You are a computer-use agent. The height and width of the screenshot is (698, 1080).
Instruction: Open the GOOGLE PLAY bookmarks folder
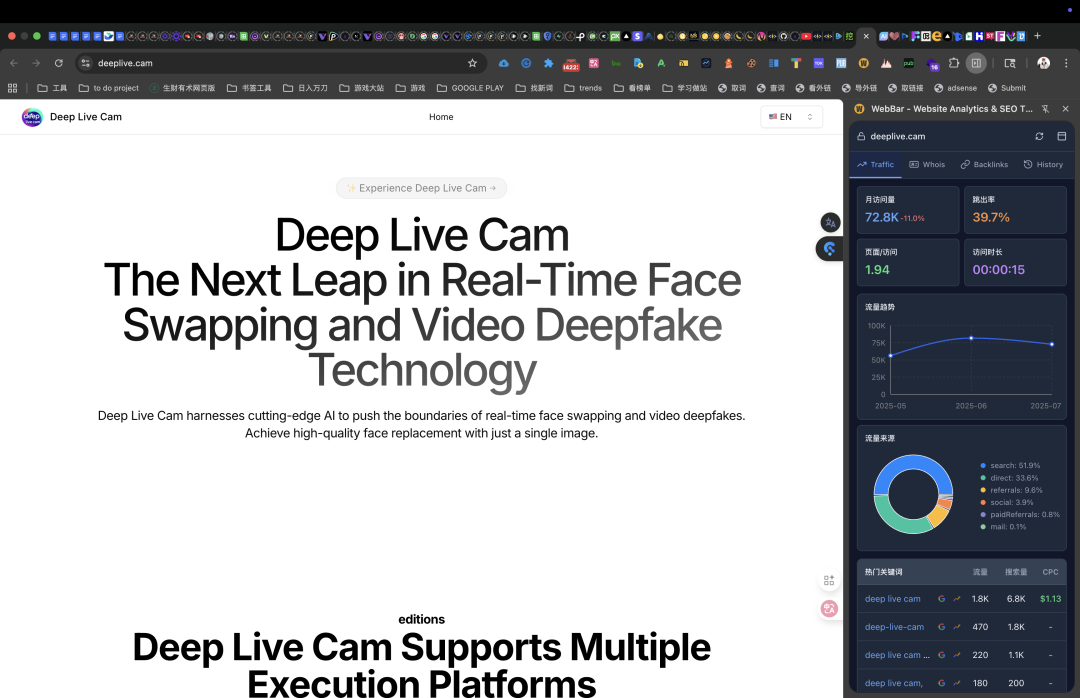470,88
